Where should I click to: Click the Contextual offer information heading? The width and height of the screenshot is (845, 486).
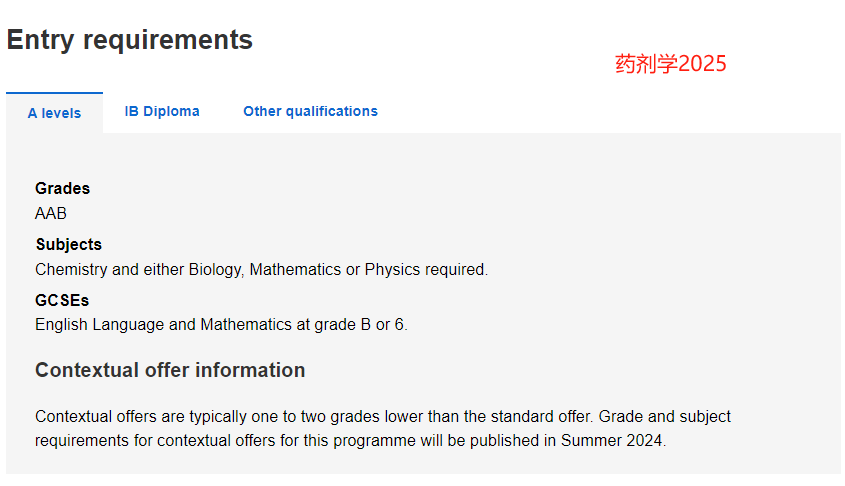tap(170, 370)
